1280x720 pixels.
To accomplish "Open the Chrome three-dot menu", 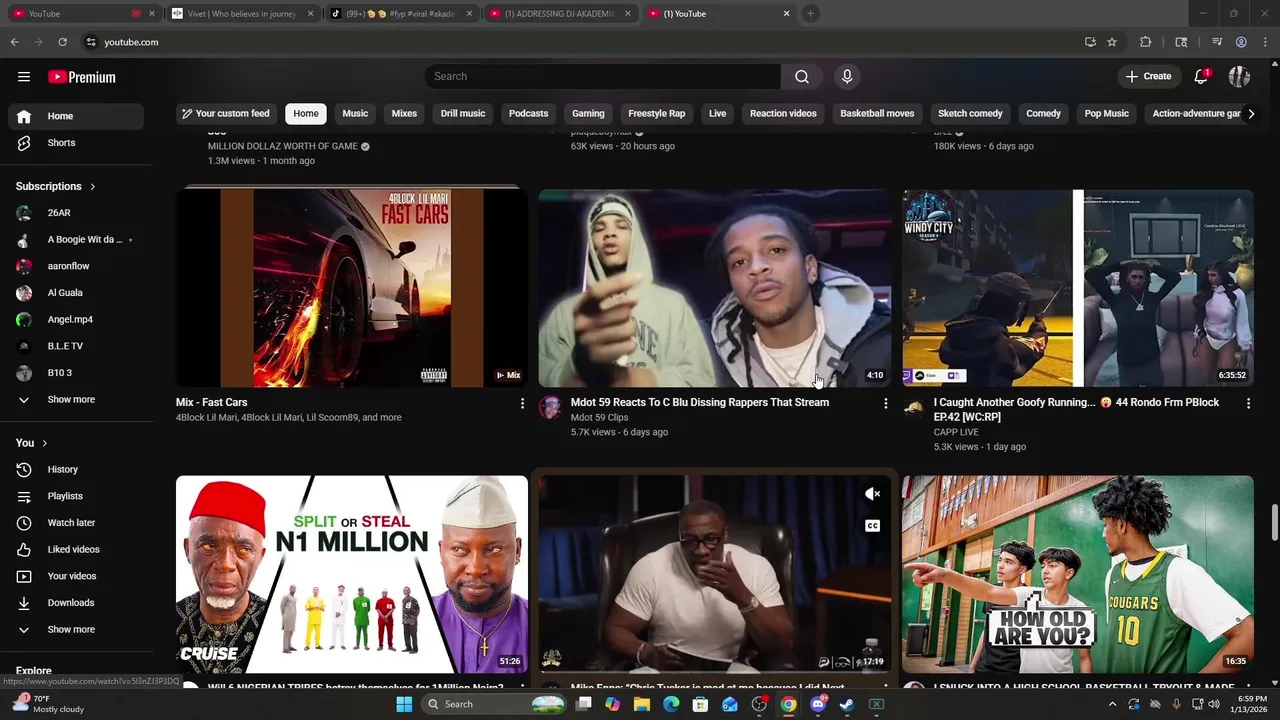I will click(x=1265, y=42).
